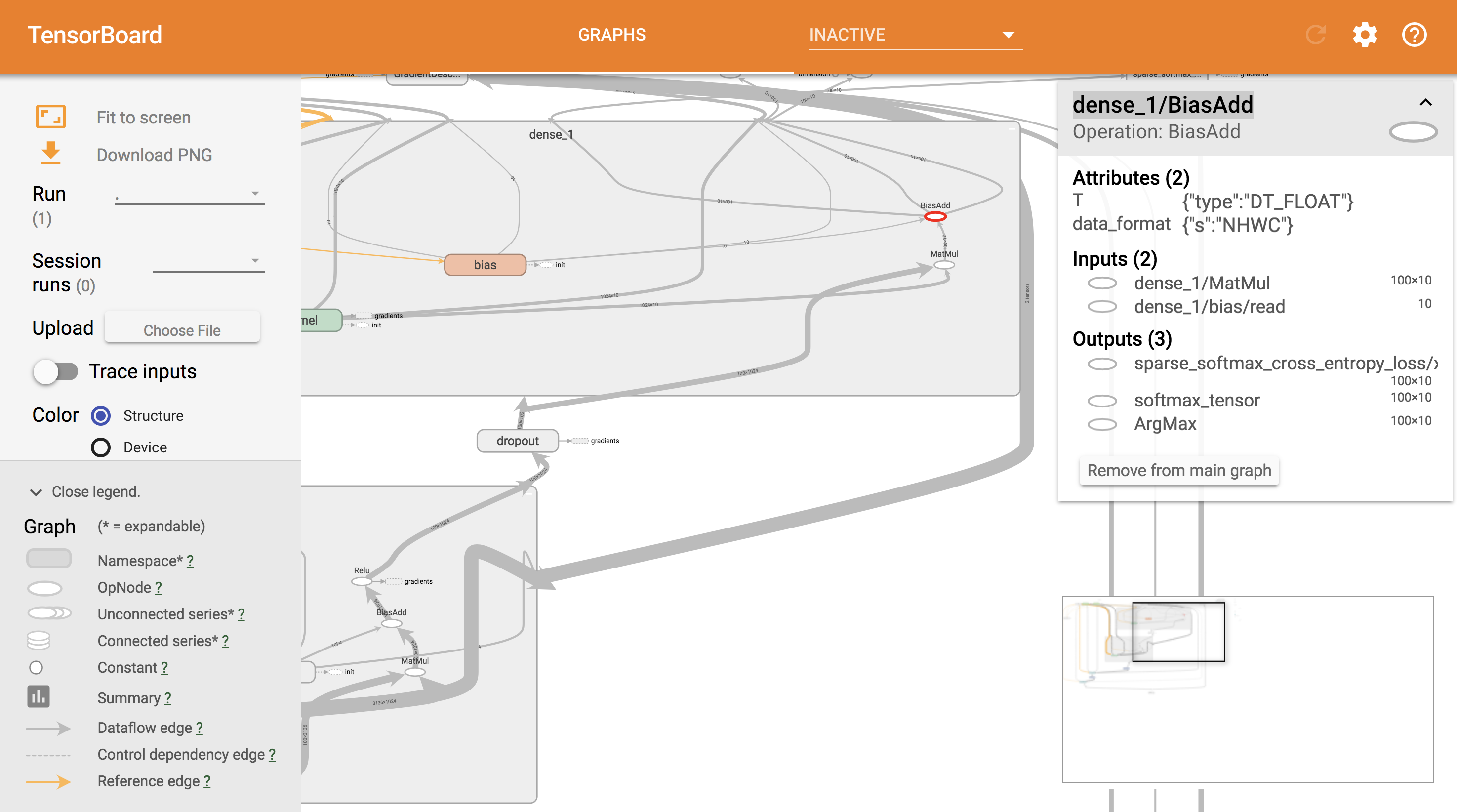Click the output node icon for softmax_tensor
This screenshot has height=812, width=1457.
[1102, 401]
